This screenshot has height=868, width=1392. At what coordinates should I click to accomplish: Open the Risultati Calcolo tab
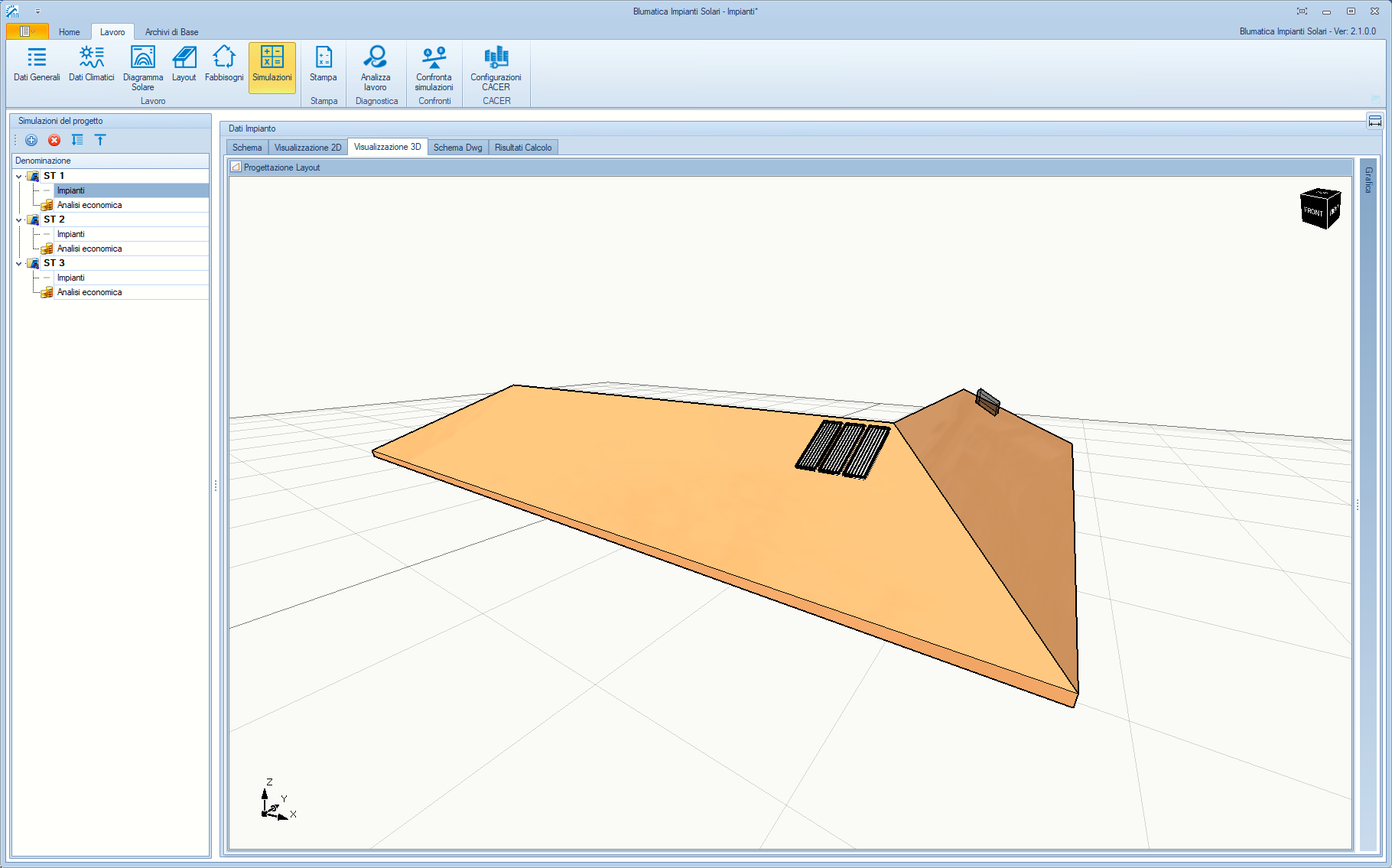click(522, 148)
